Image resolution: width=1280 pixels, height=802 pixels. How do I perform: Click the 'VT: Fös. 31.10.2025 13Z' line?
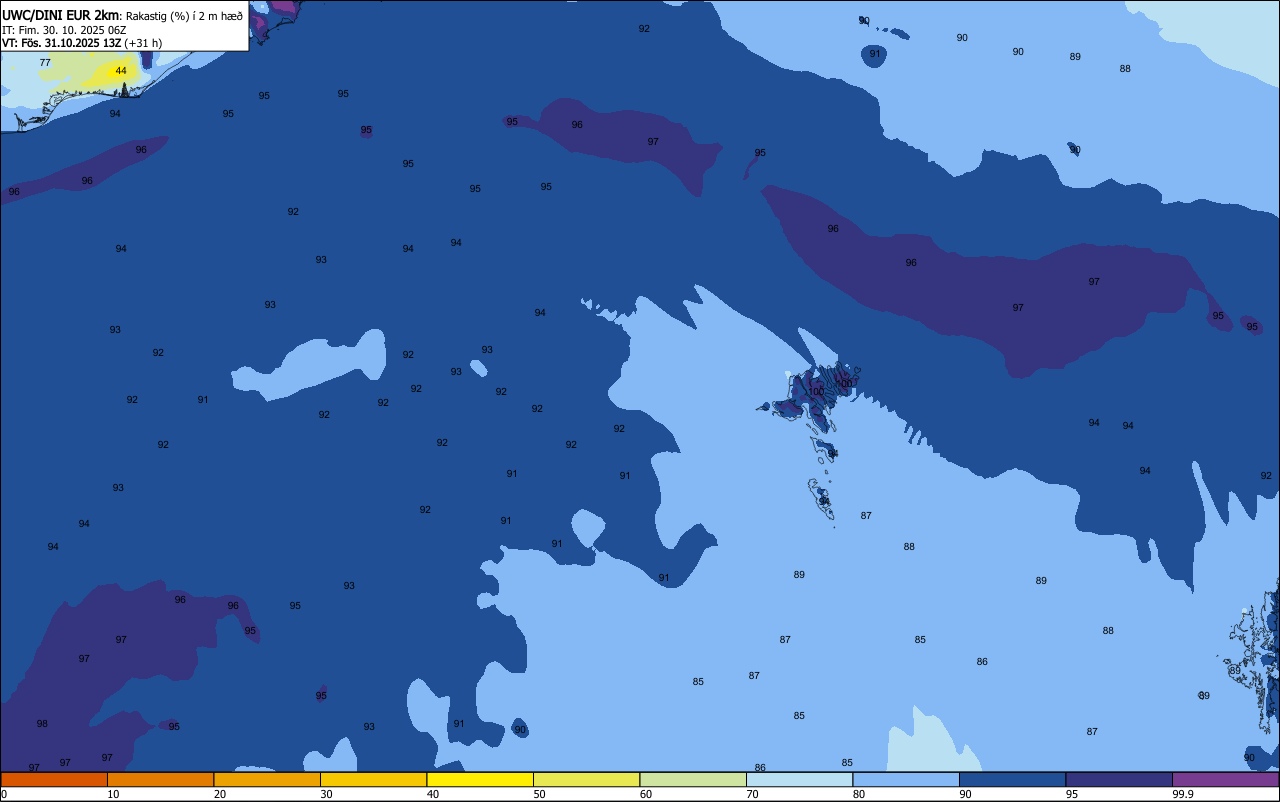pyautogui.click(x=61, y=43)
